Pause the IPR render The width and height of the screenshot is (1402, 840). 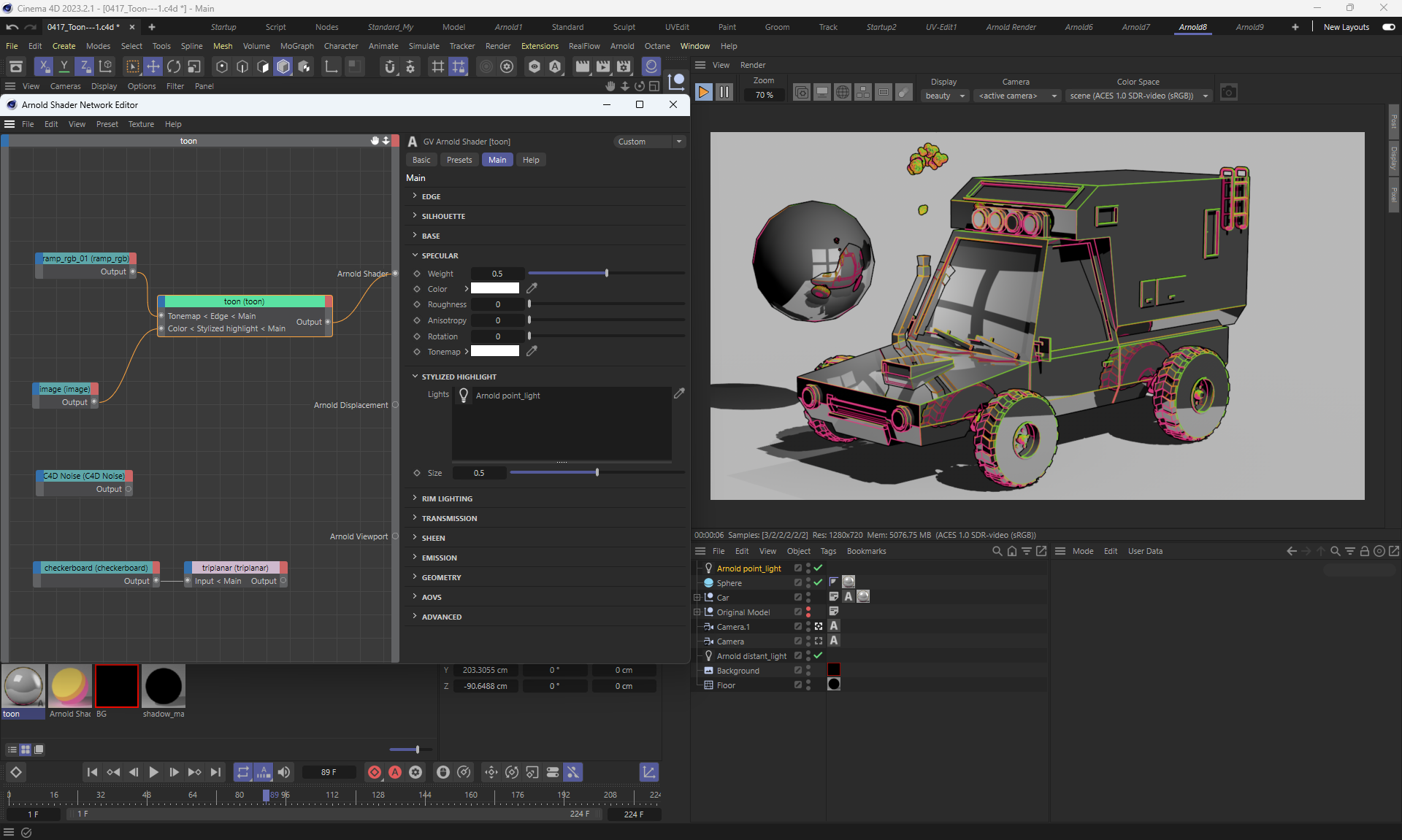click(724, 92)
